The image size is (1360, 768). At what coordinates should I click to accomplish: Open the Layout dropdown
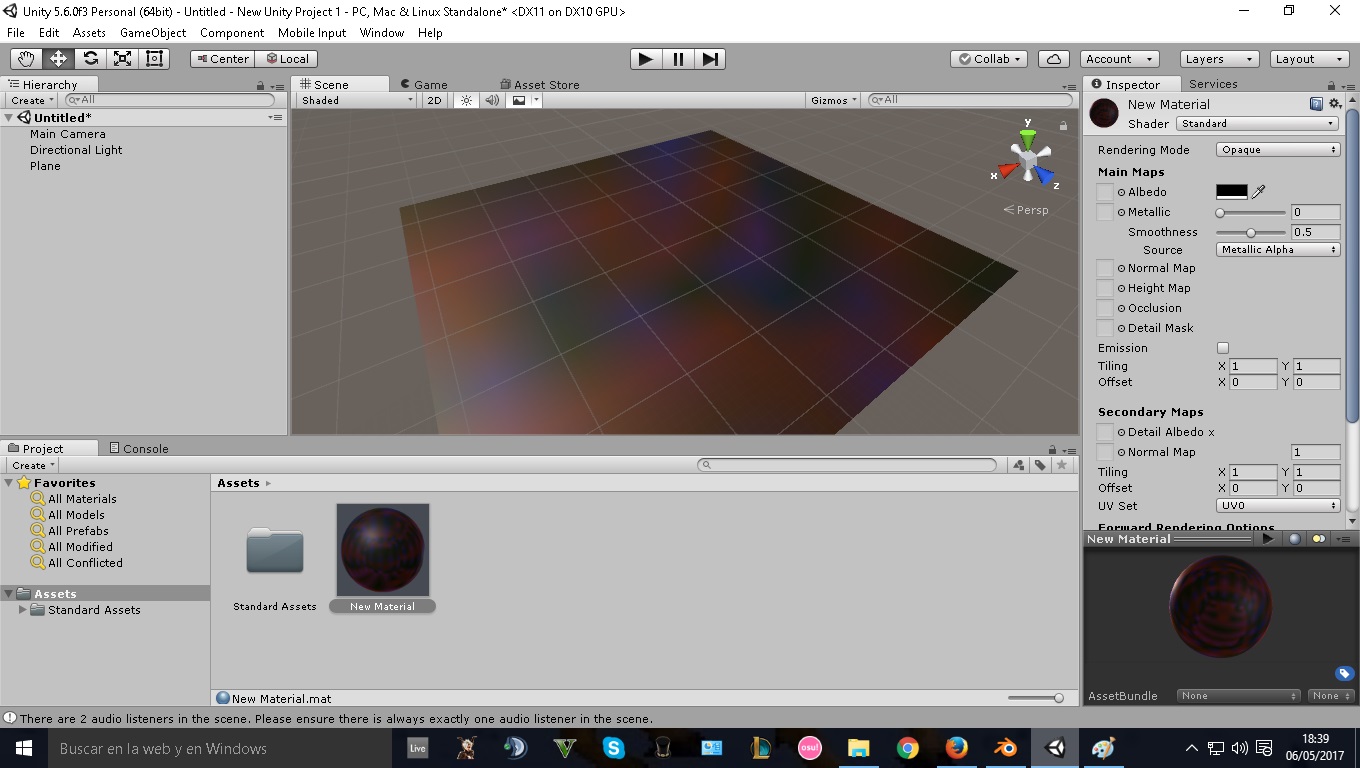tap(1308, 59)
